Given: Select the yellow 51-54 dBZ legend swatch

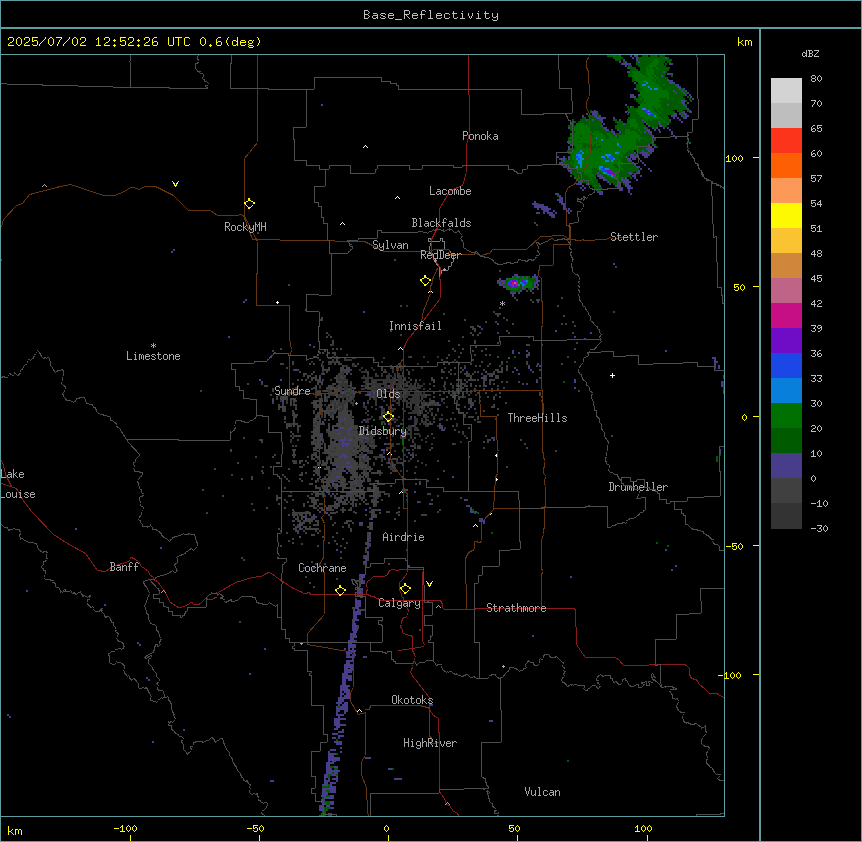Looking at the screenshot, I should [786, 215].
